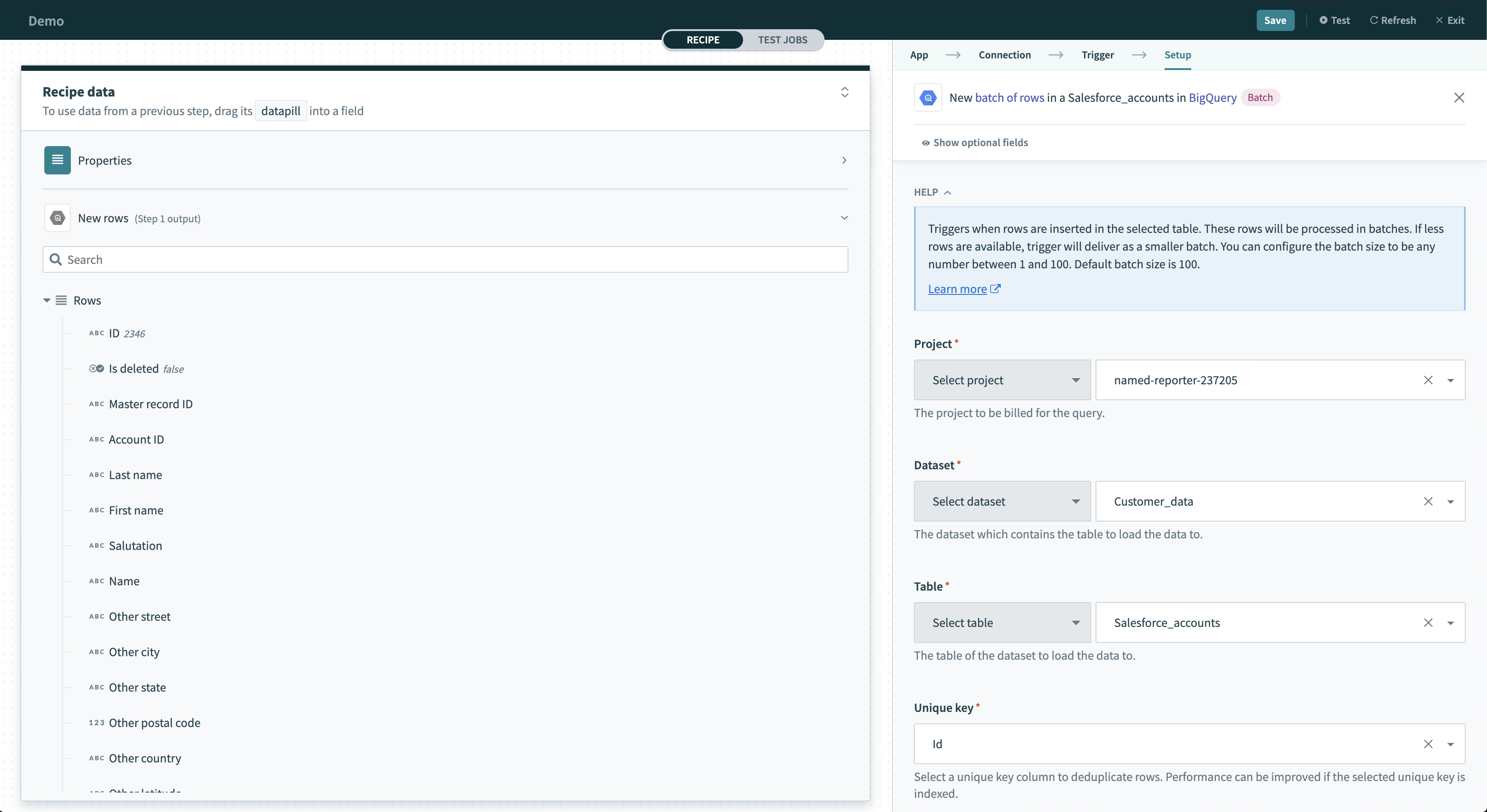Toggle the TEST JOBS view tab
Viewport: 1487px width, 812px height.
782,40
